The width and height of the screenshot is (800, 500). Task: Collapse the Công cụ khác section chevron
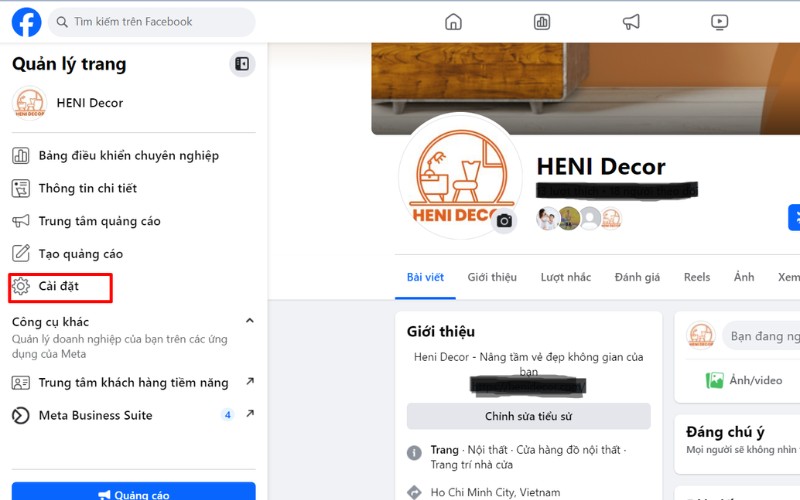(x=249, y=321)
